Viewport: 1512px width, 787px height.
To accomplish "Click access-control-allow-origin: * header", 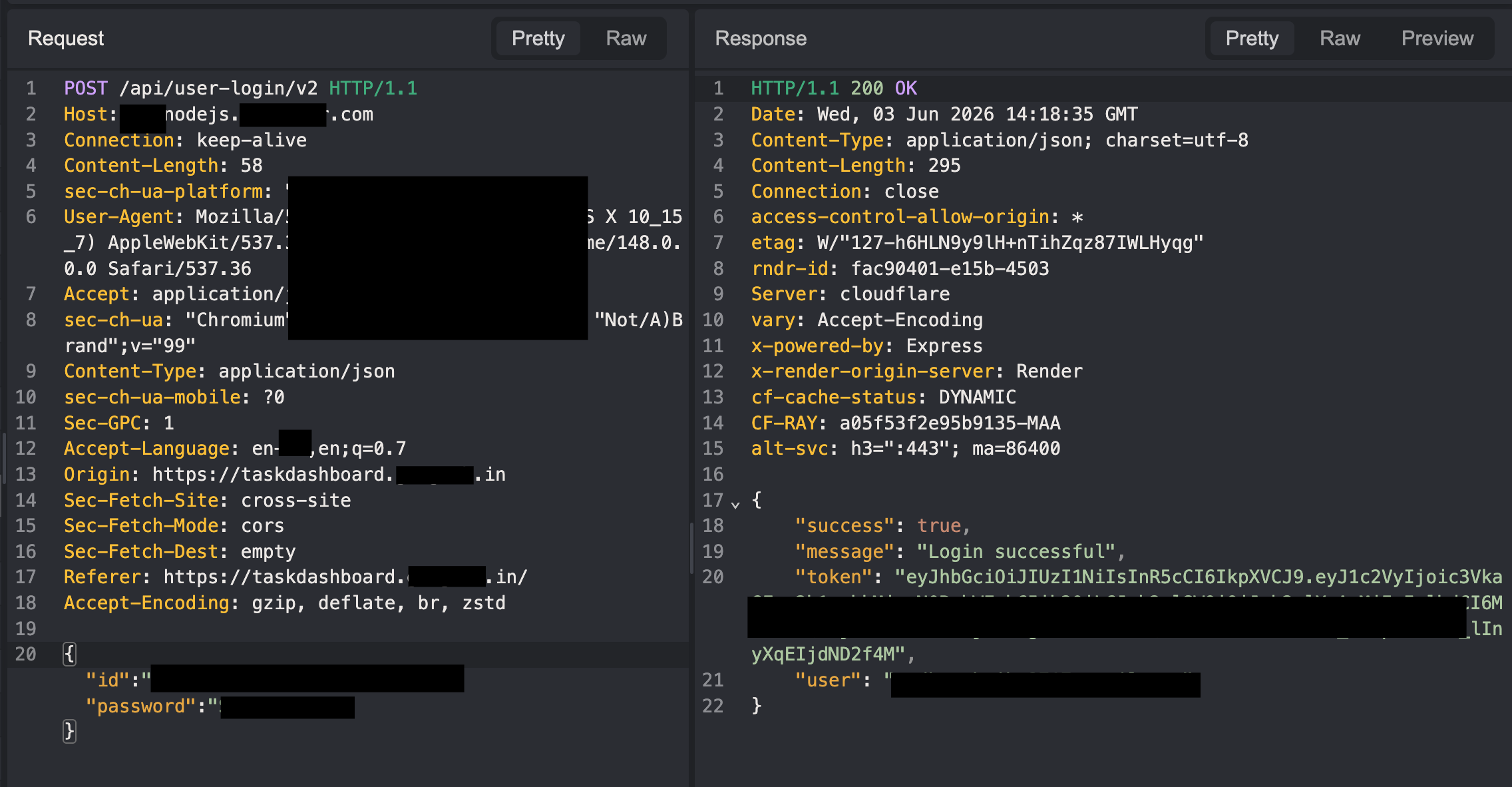I will [x=917, y=217].
